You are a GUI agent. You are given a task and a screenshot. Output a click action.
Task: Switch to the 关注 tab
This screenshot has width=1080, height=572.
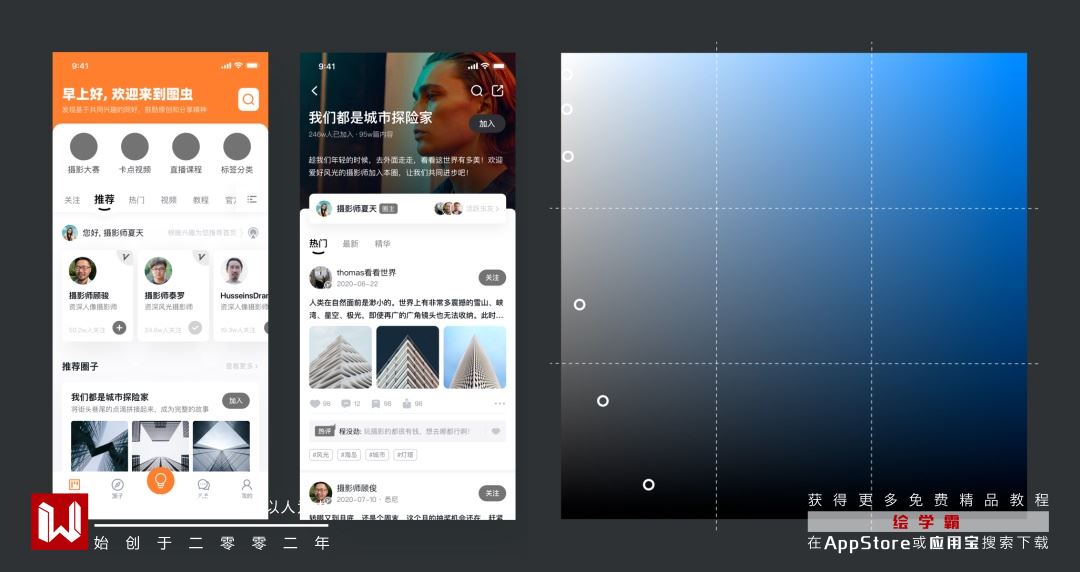tap(72, 201)
